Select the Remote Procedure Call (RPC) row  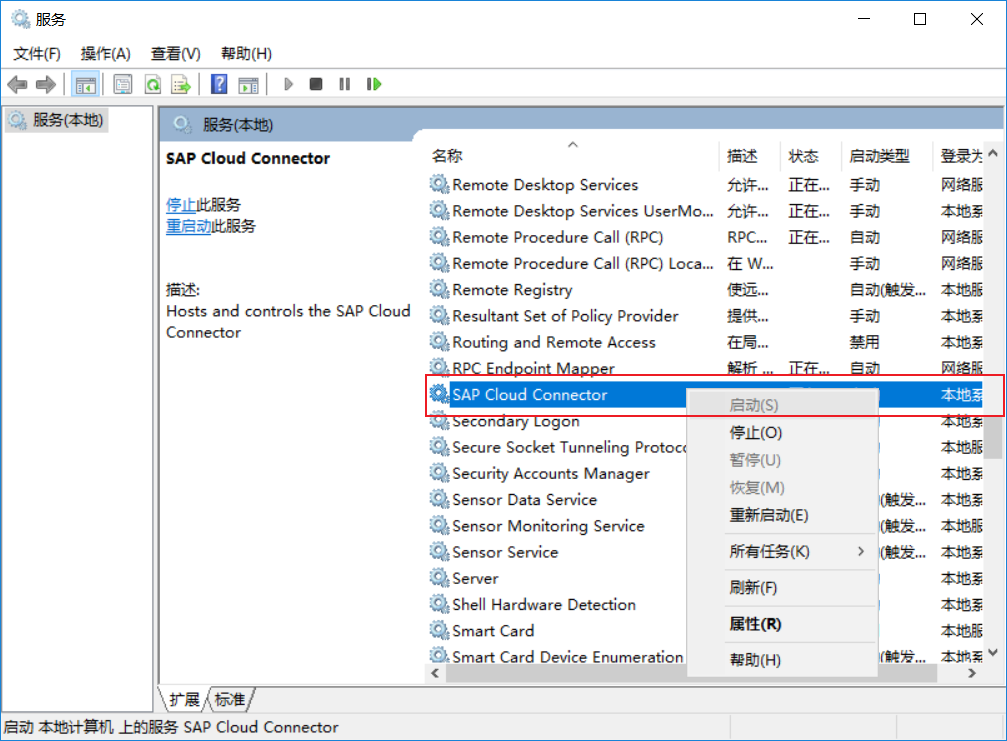[705, 238]
